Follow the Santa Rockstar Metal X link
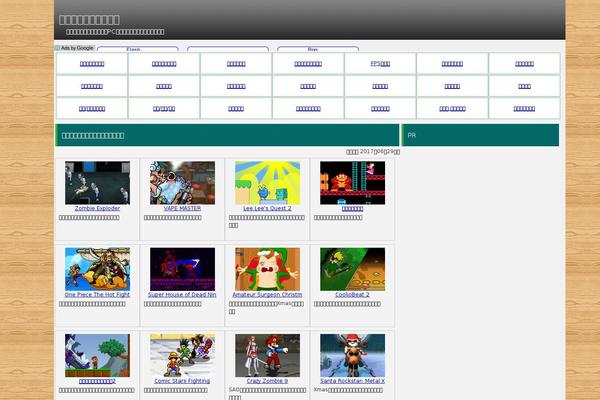The height and width of the screenshot is (400, 600). point(352,381)
